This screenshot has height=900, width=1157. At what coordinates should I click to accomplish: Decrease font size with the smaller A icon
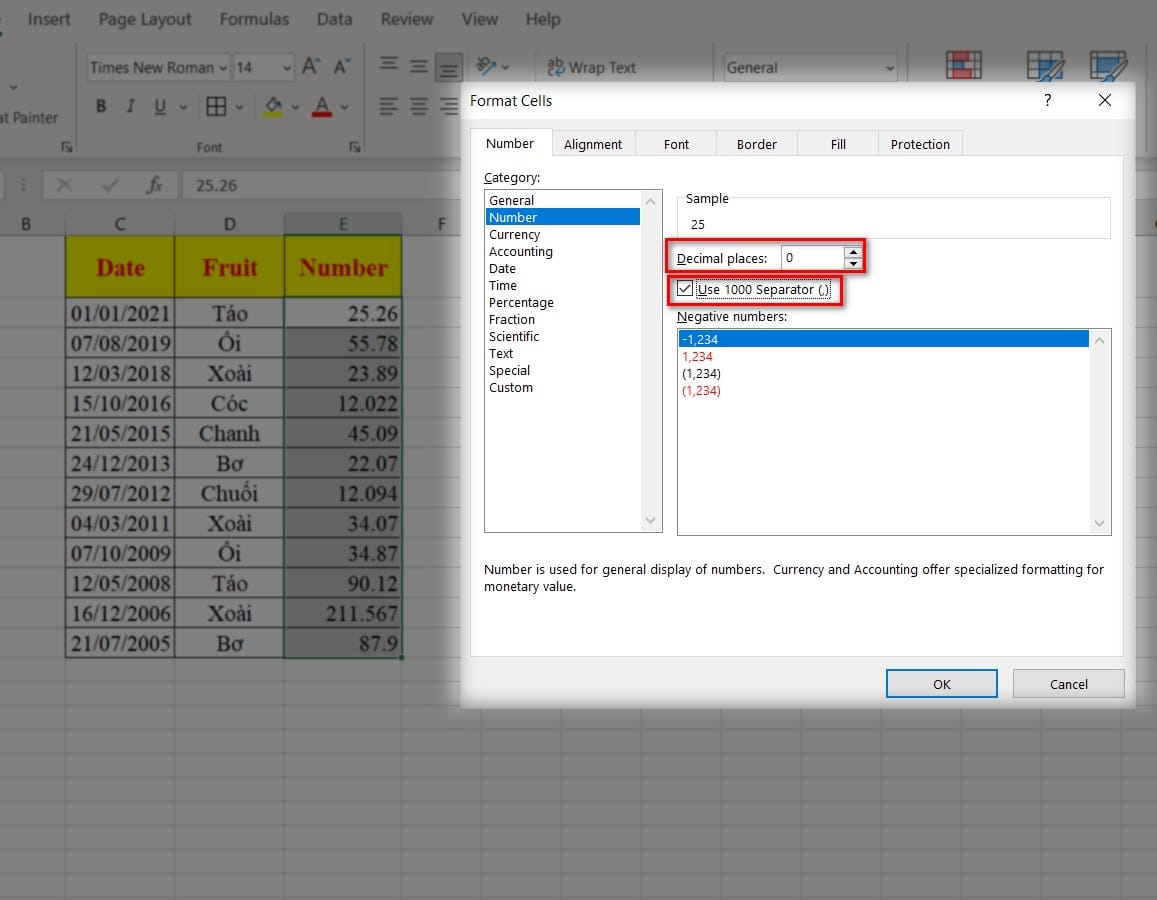click(342, 66)
